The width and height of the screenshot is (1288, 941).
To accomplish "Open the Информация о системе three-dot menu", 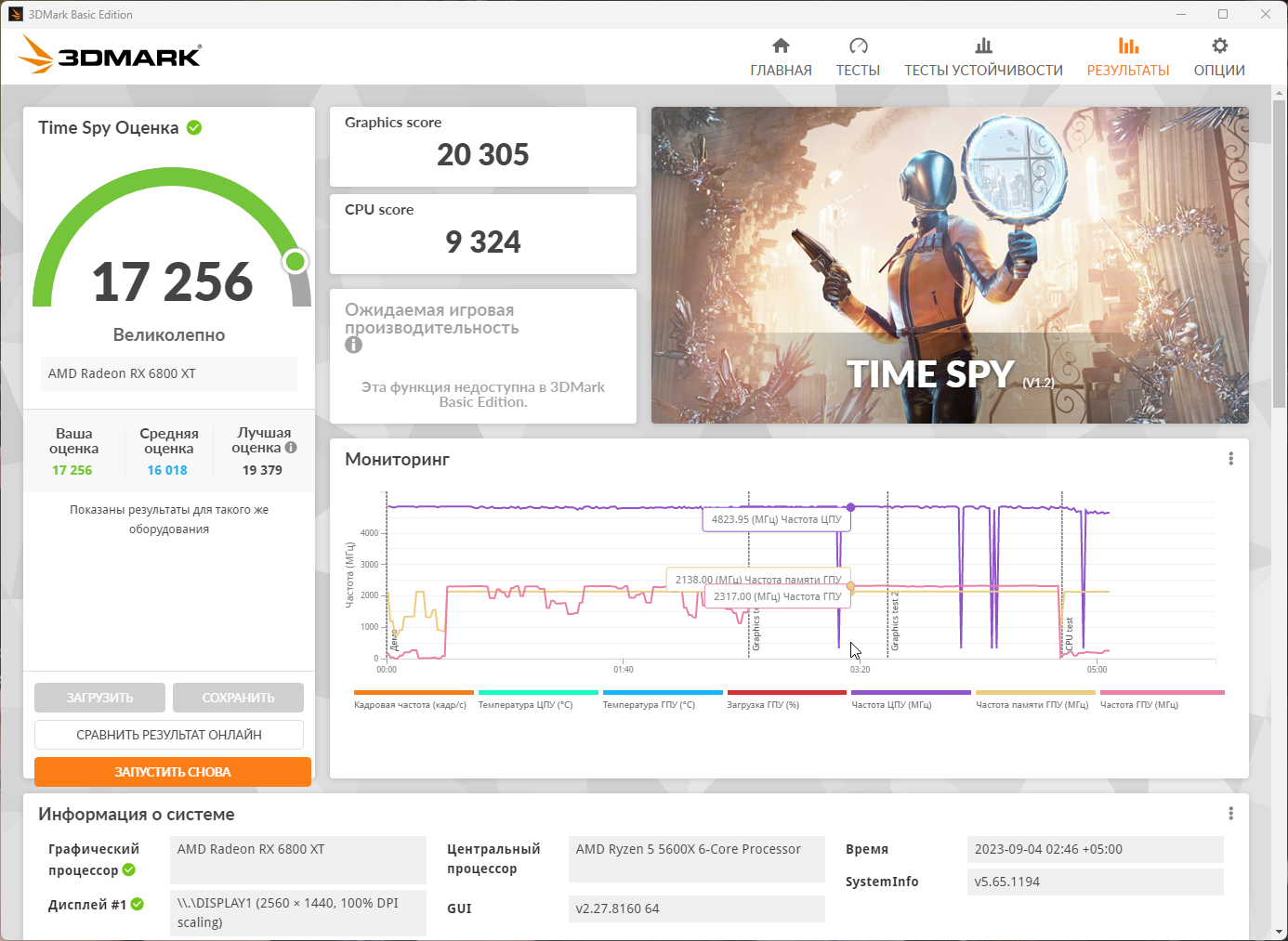I will click(x=1230, y=814).
